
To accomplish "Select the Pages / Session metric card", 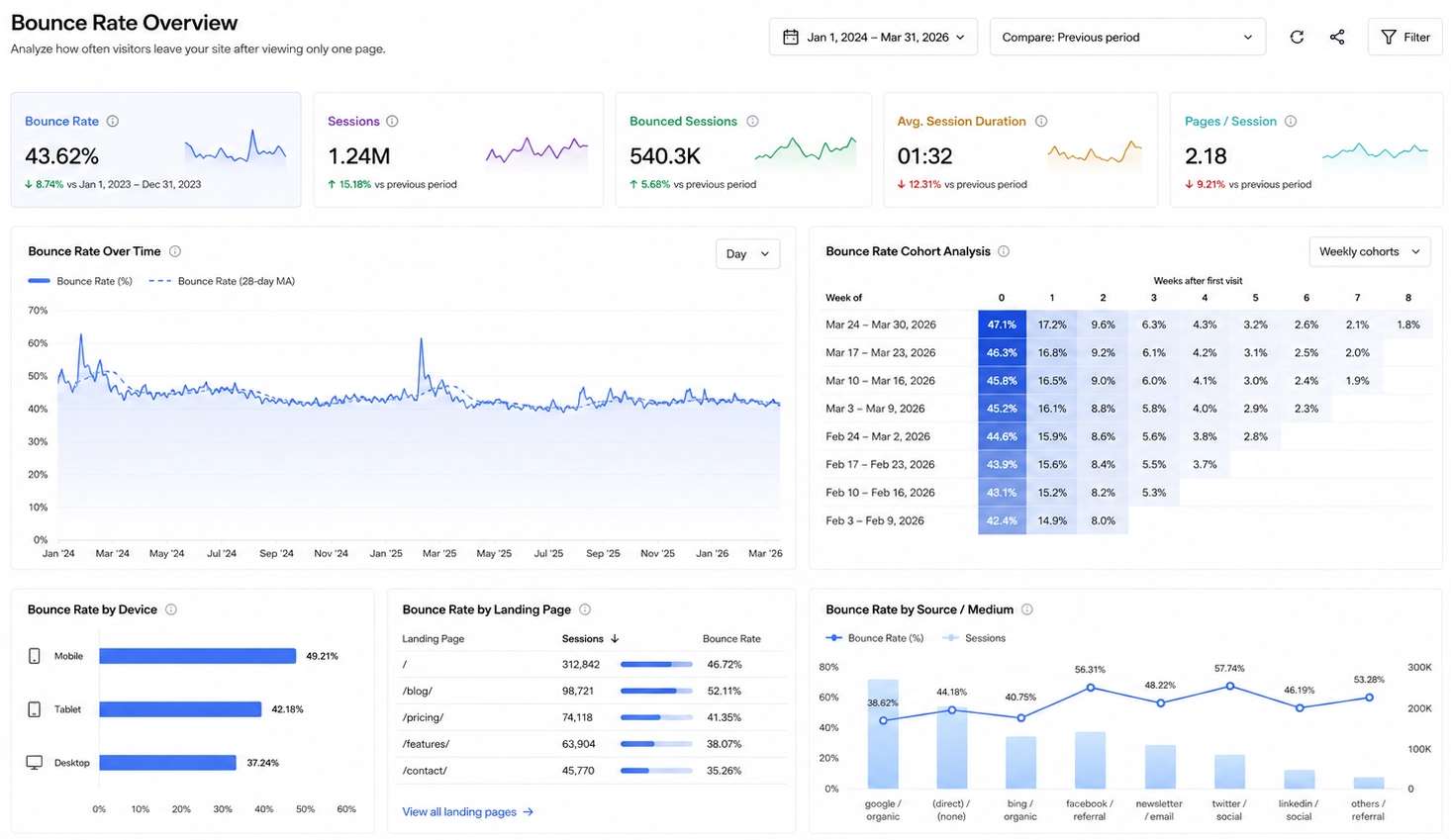I will click(1306, 149).
